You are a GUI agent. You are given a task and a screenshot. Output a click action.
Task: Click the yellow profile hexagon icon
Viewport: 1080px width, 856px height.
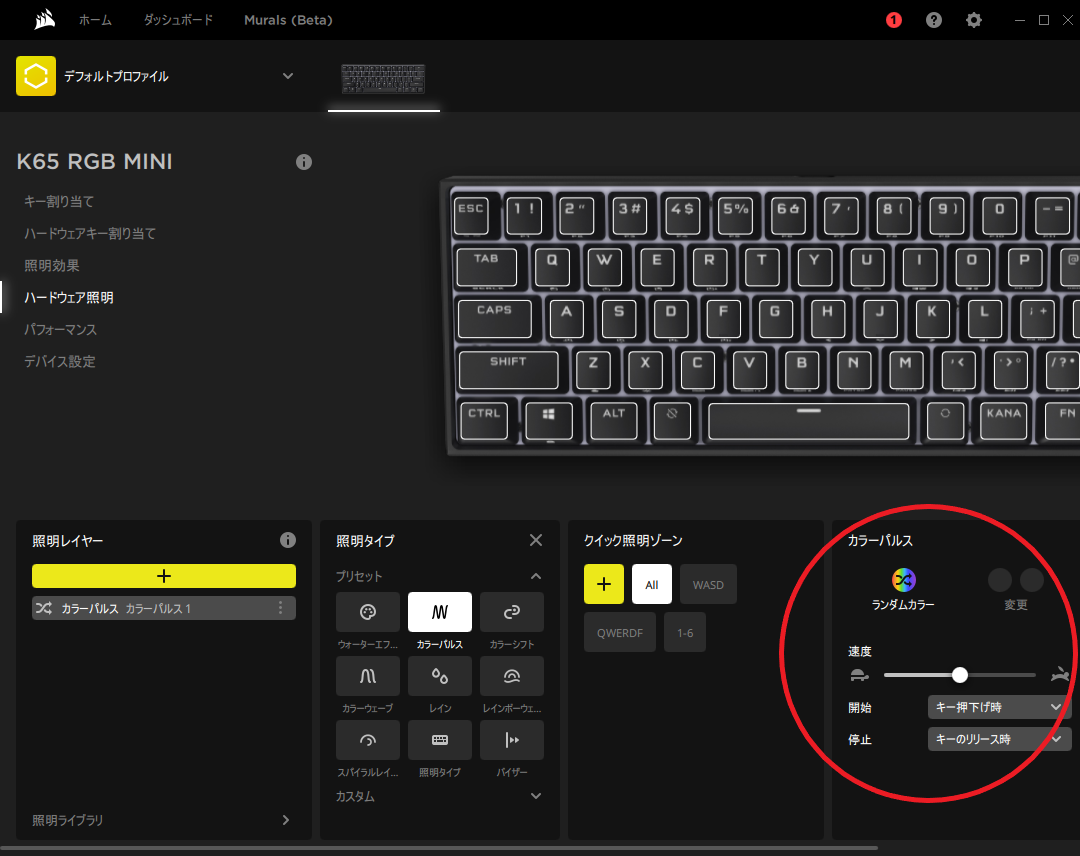tap(36, 76)
